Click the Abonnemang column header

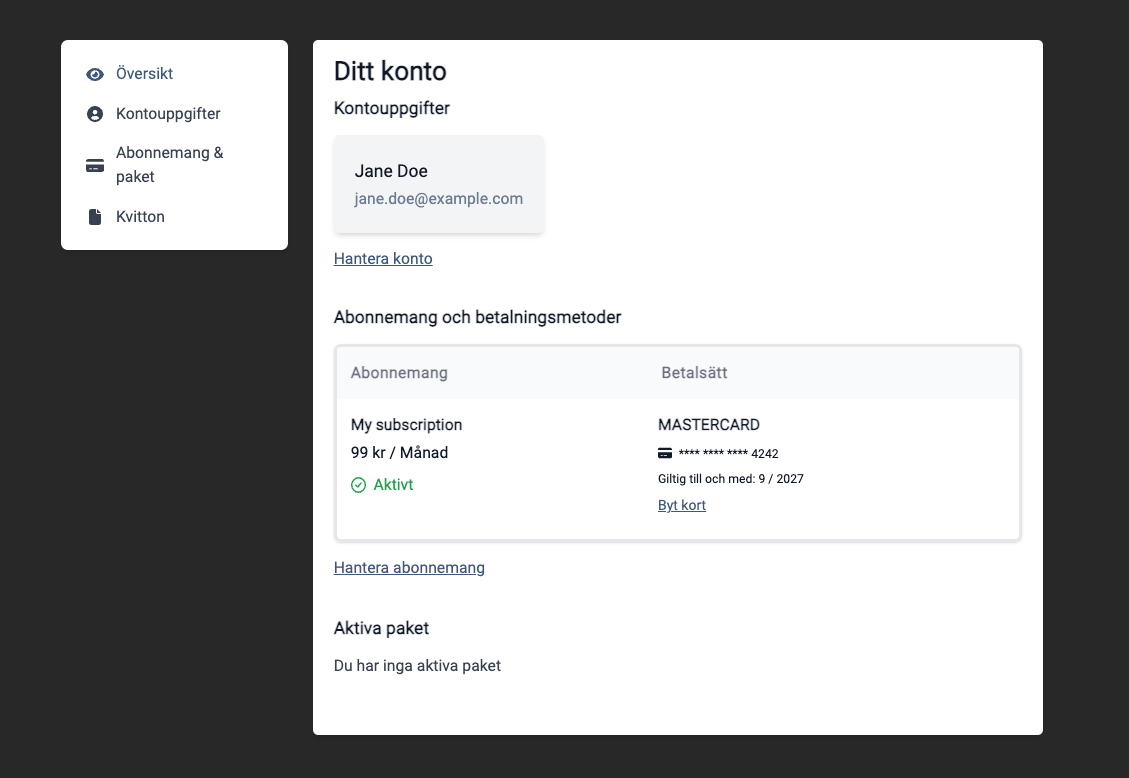tap(399, 373)
